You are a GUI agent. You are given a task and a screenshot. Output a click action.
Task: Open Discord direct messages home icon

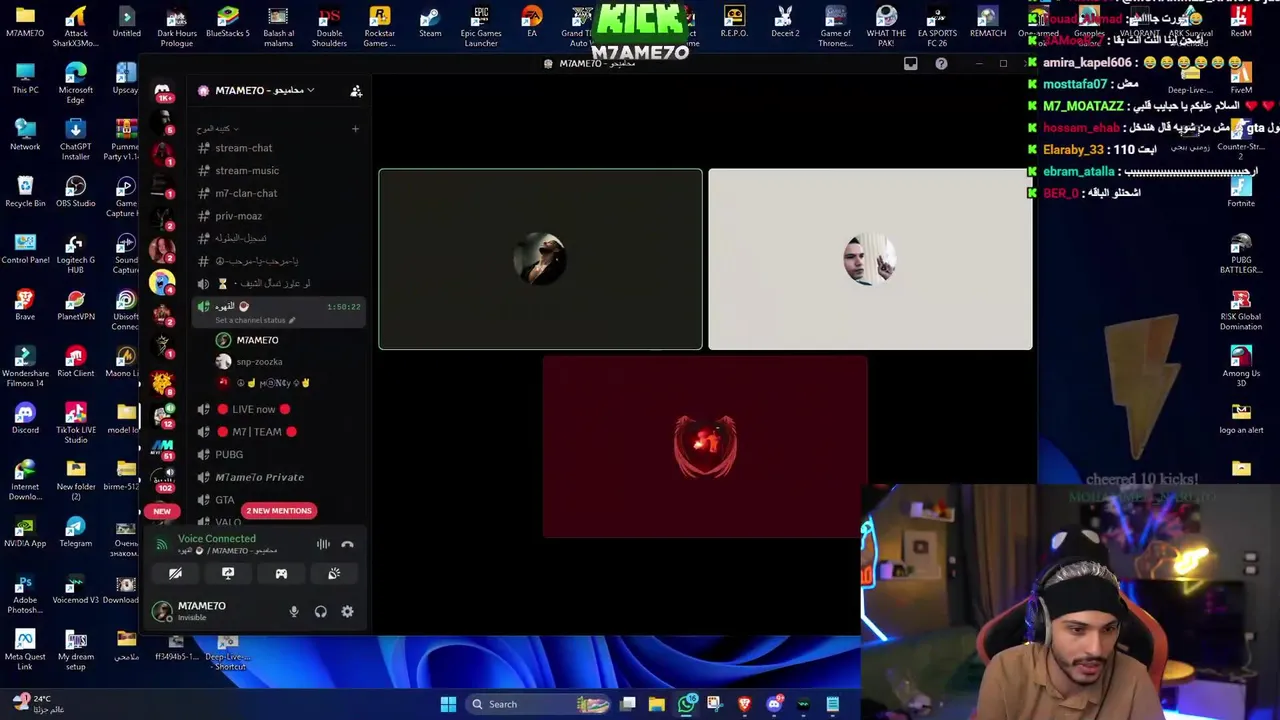pyautogui.click(x=162, y=91)
